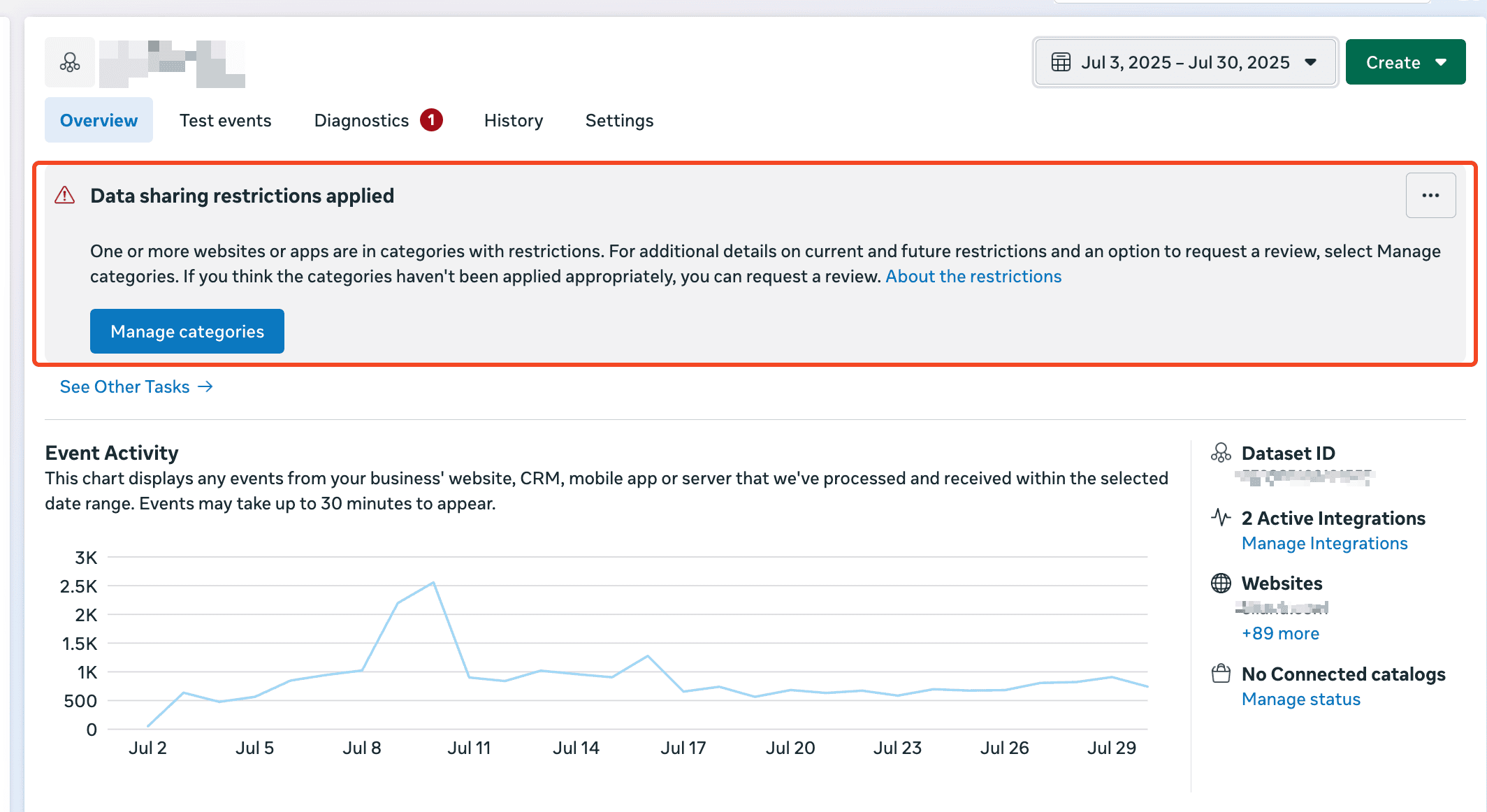Switch to the Test events tab
1487x812 pixels.
225,120
